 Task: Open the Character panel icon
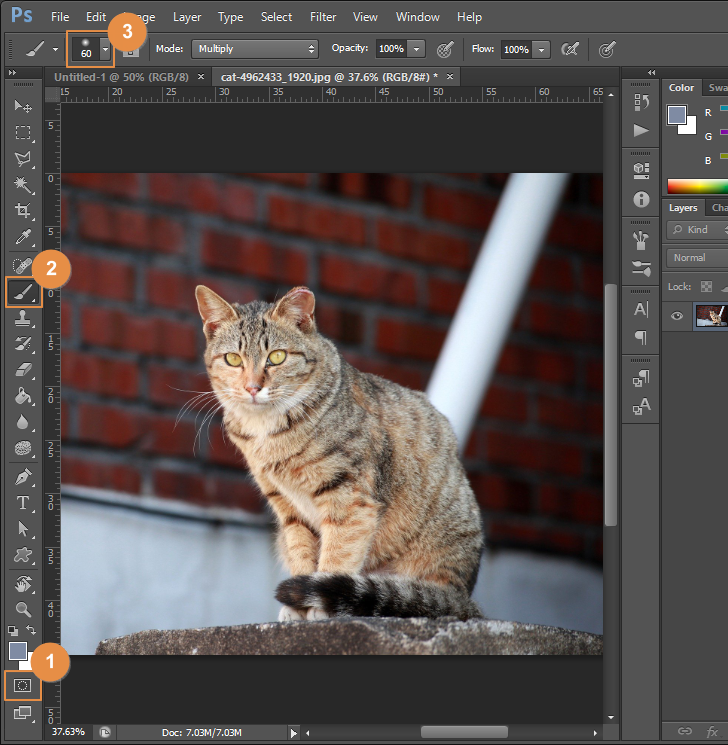click(x=641, y=309)
